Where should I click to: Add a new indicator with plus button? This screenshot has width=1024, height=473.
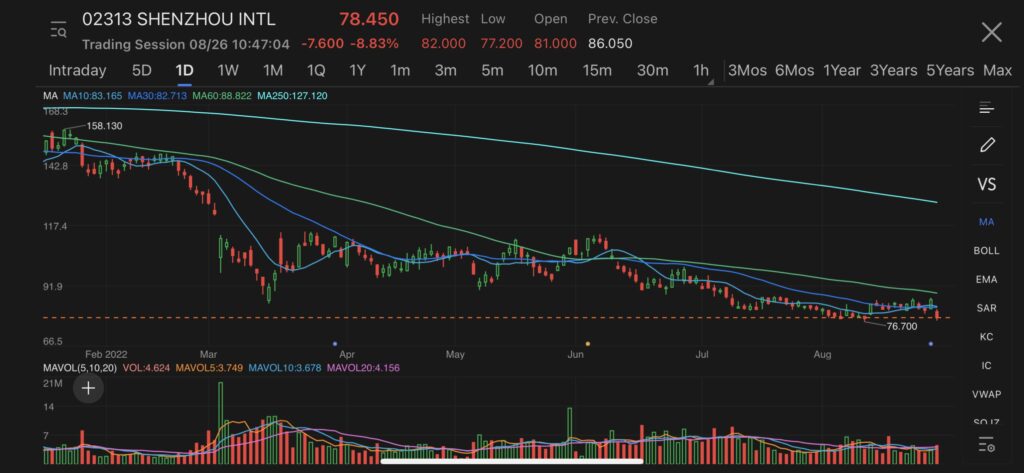[88, 389]
